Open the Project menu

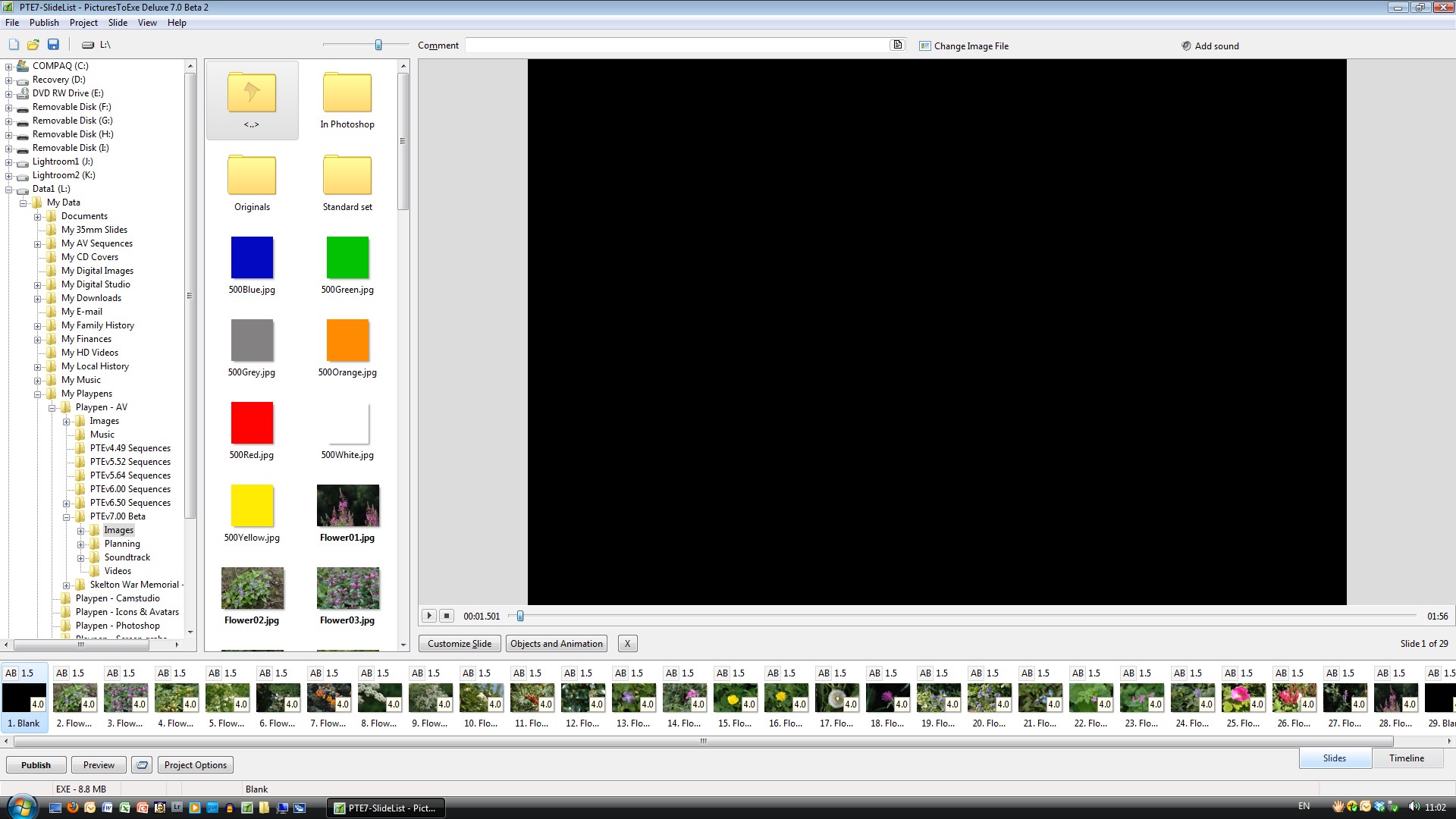coord(83,23)
